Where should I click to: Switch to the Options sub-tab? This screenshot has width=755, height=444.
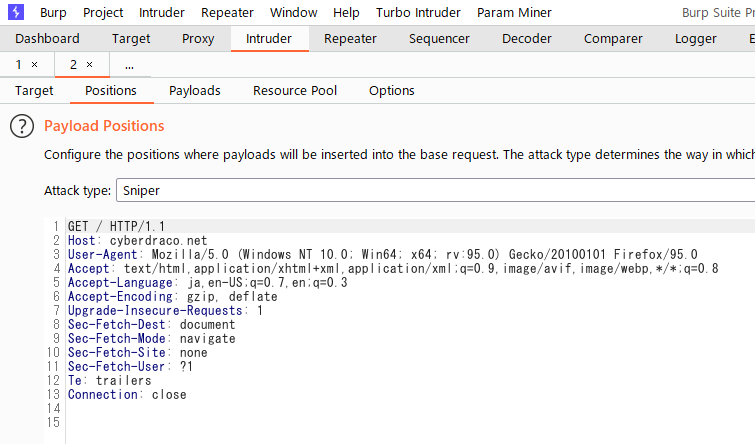point(391,90)
